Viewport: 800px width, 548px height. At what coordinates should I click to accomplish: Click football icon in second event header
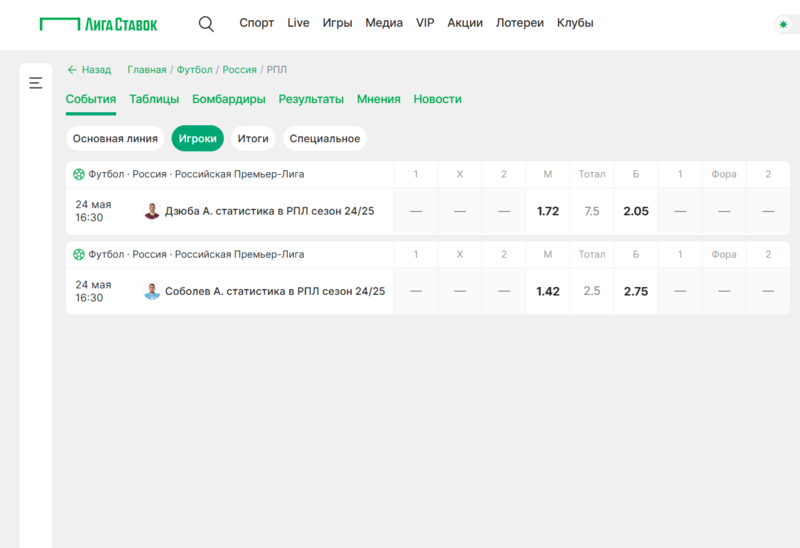pos(79,254)
